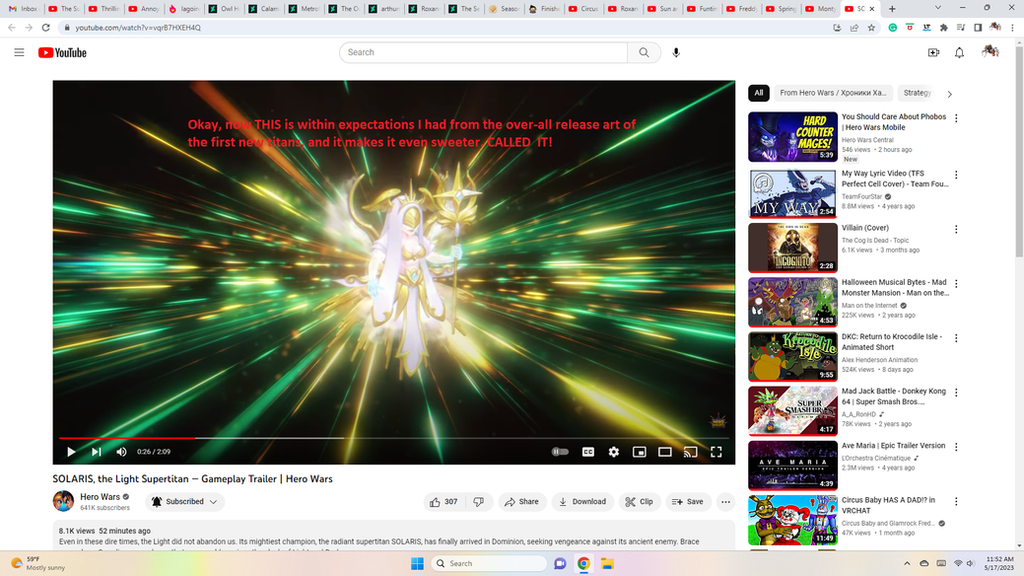This screenshot has width=1024, height=576.
Task: Open options for Villain (Cover)
Action: tap(956, 229)
